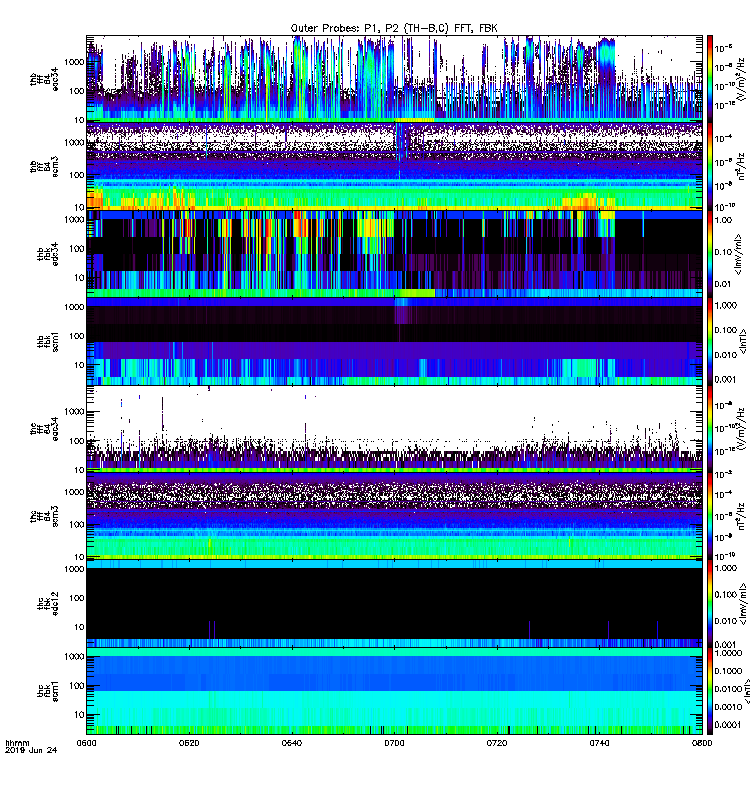Click the 1000 frequency tick of thc fbk edc12

point(75,569)
